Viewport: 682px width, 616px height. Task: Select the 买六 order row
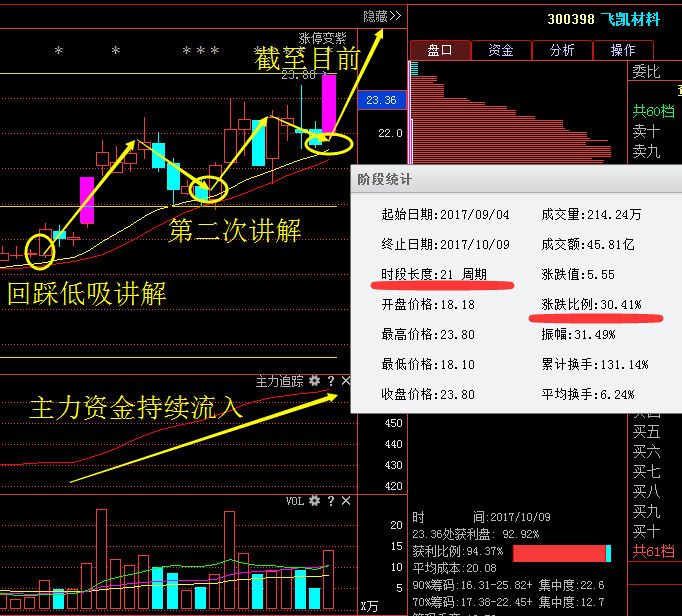[646, 452]
